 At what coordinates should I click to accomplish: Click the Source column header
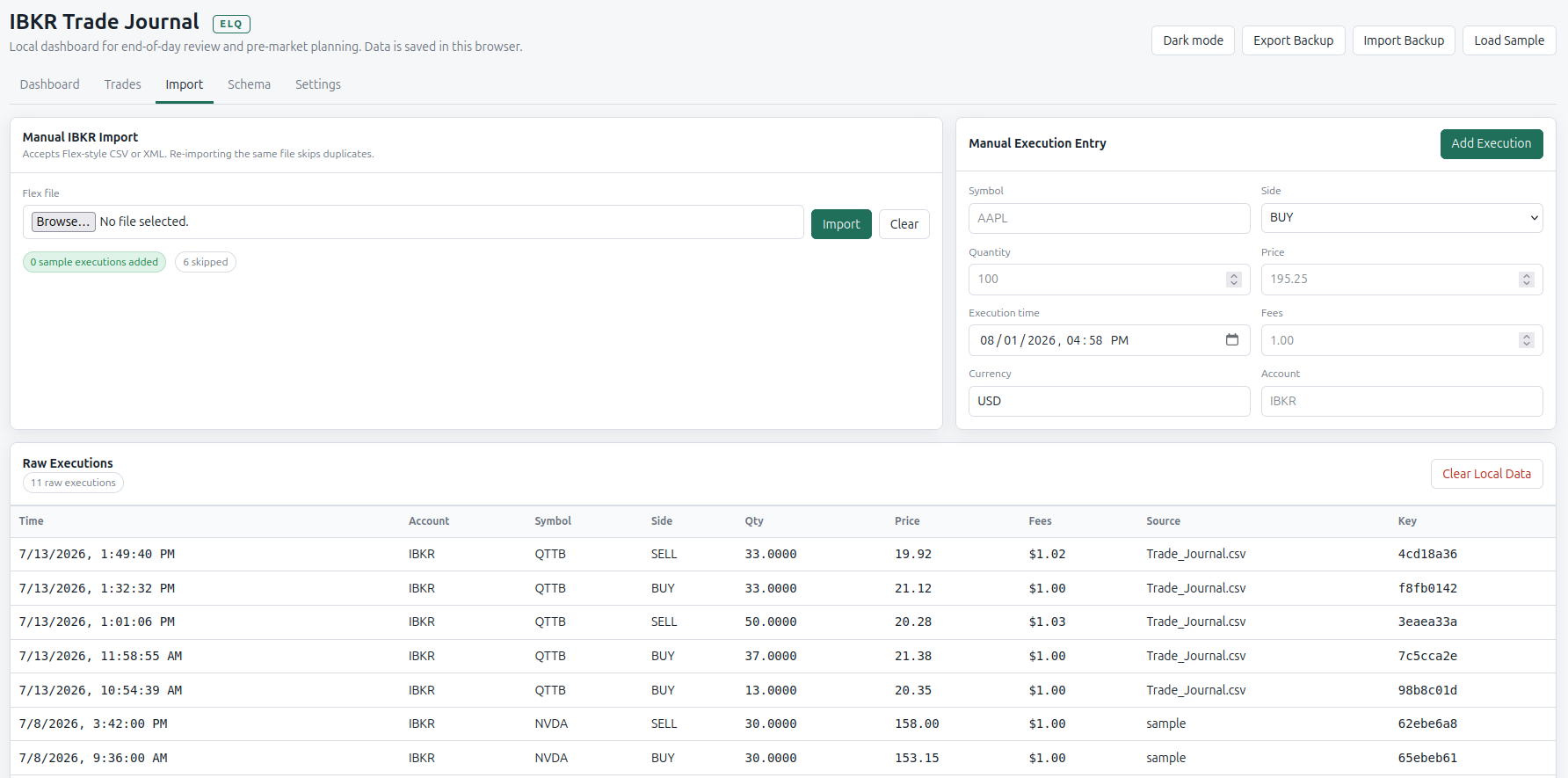coord(1163,521)
